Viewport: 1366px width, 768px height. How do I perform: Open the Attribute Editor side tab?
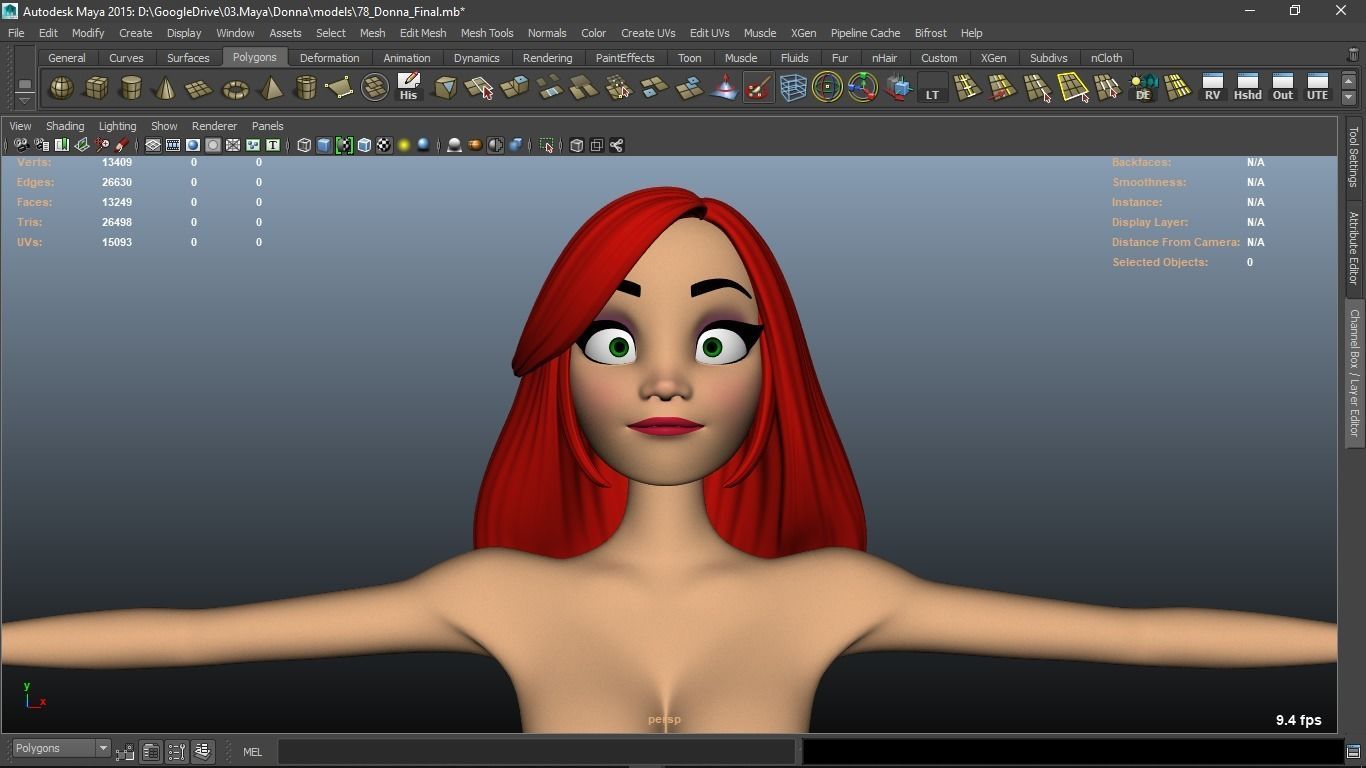1354,248
